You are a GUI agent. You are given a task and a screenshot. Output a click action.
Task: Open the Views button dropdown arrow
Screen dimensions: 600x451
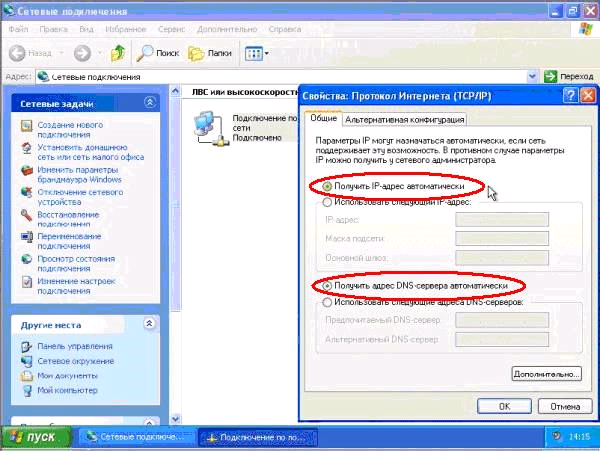(x=267, y=54)
